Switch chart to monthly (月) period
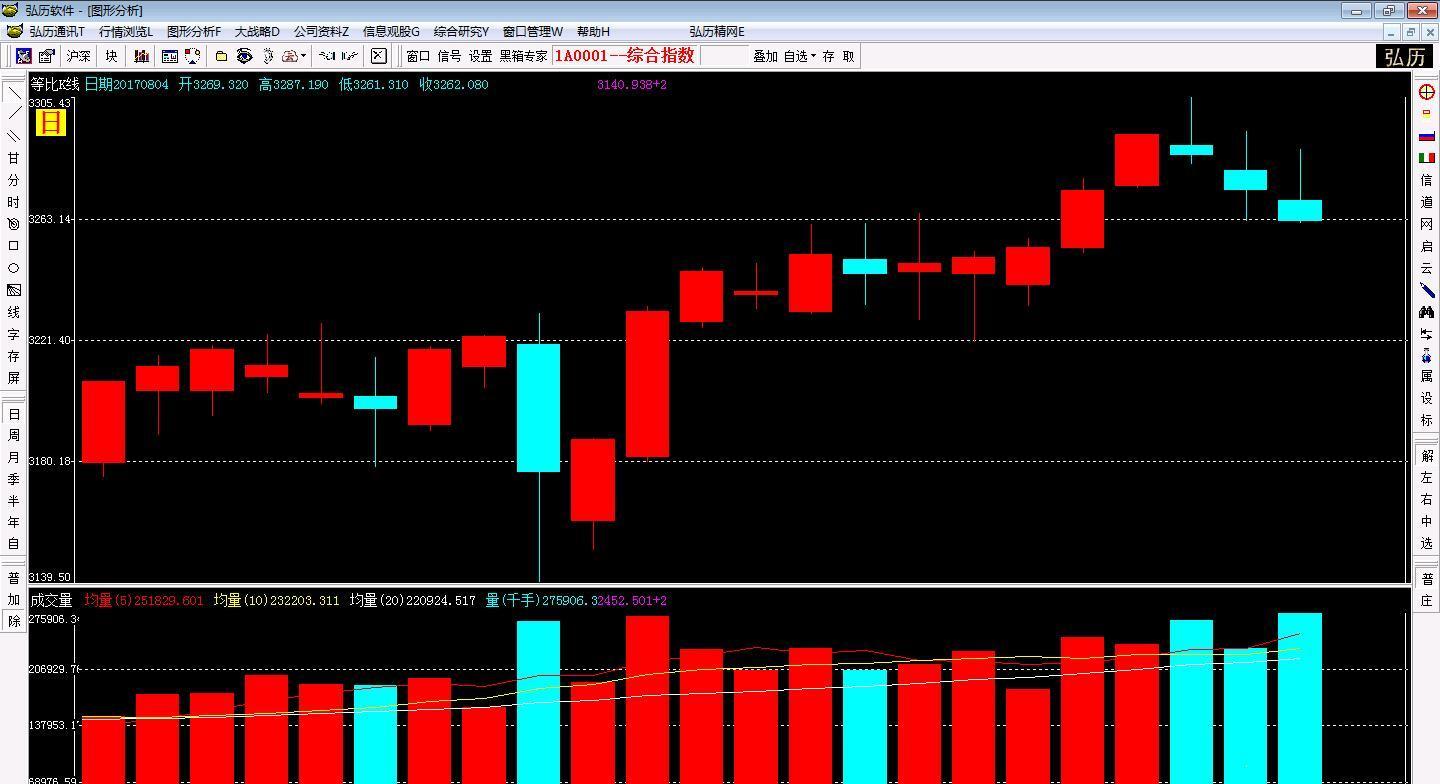This screenshot has height=784, width=1440. 13,458
